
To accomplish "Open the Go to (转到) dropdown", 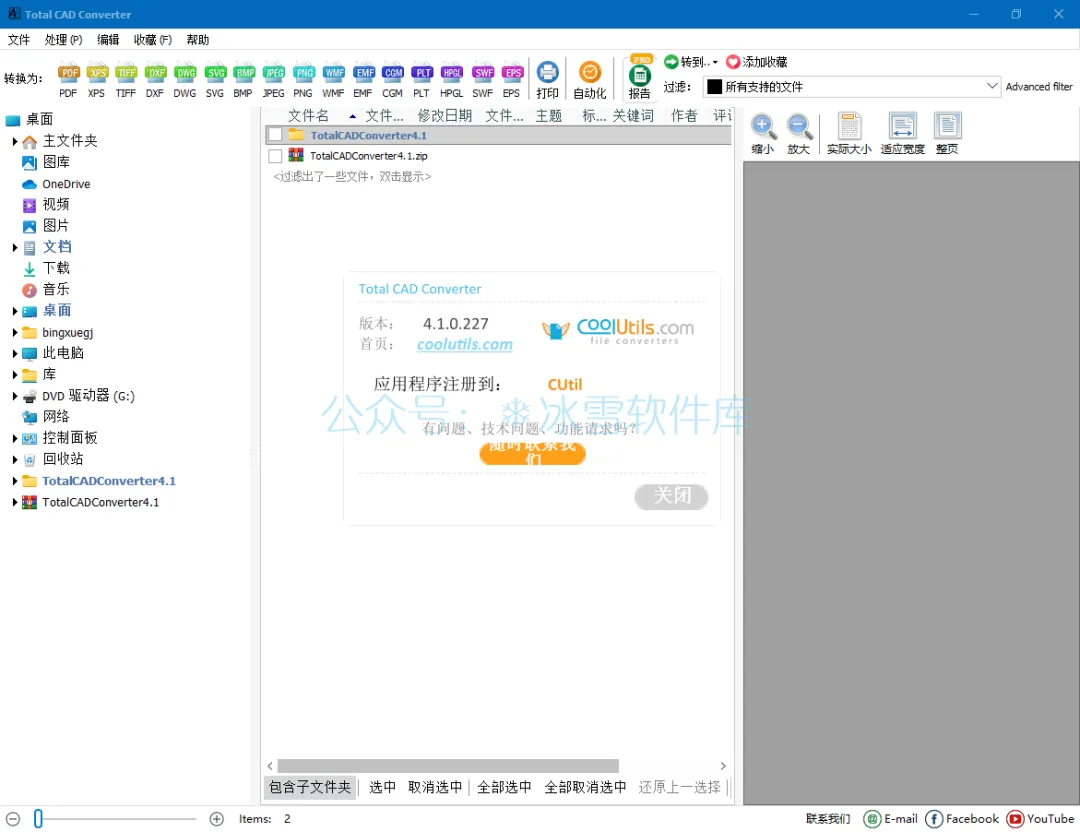I will point(691,62).
